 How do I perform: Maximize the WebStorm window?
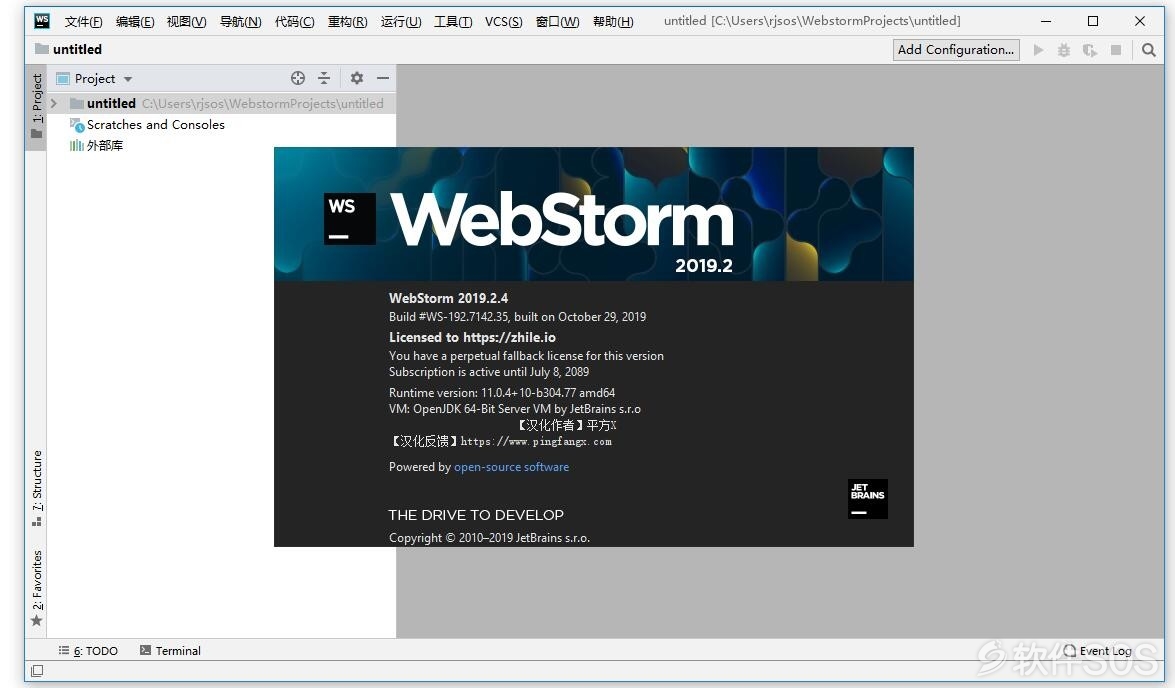(x=1093, y=21)
